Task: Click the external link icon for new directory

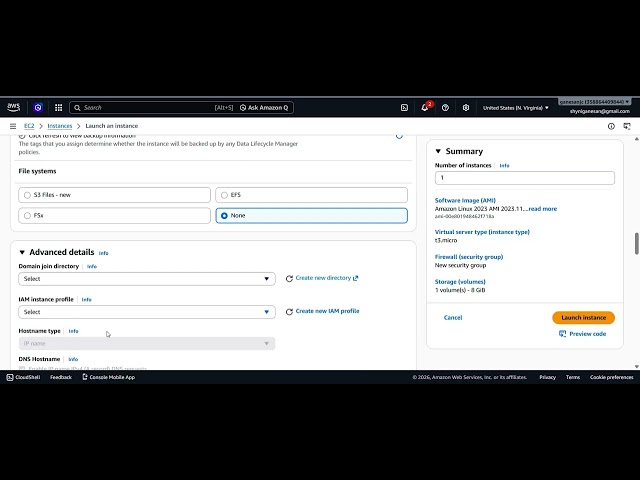Action: (356, 278)
